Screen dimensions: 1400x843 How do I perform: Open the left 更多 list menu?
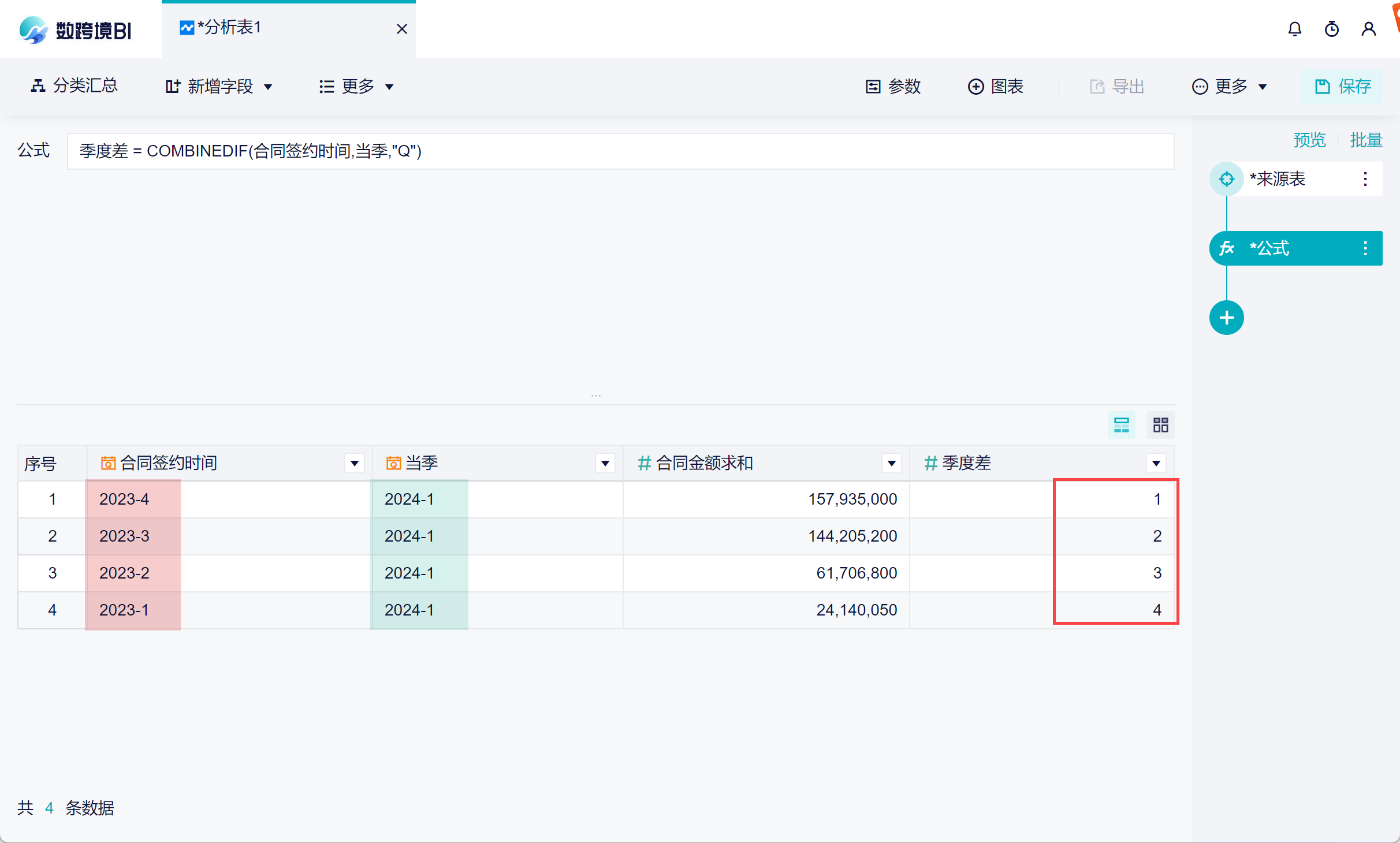(356, 87)
